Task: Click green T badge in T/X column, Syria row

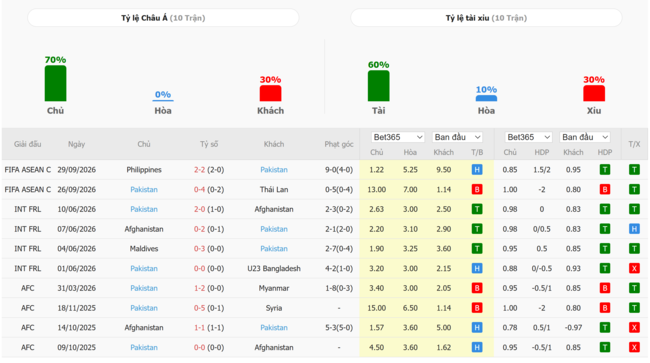Action: click(x=634, y=308)
